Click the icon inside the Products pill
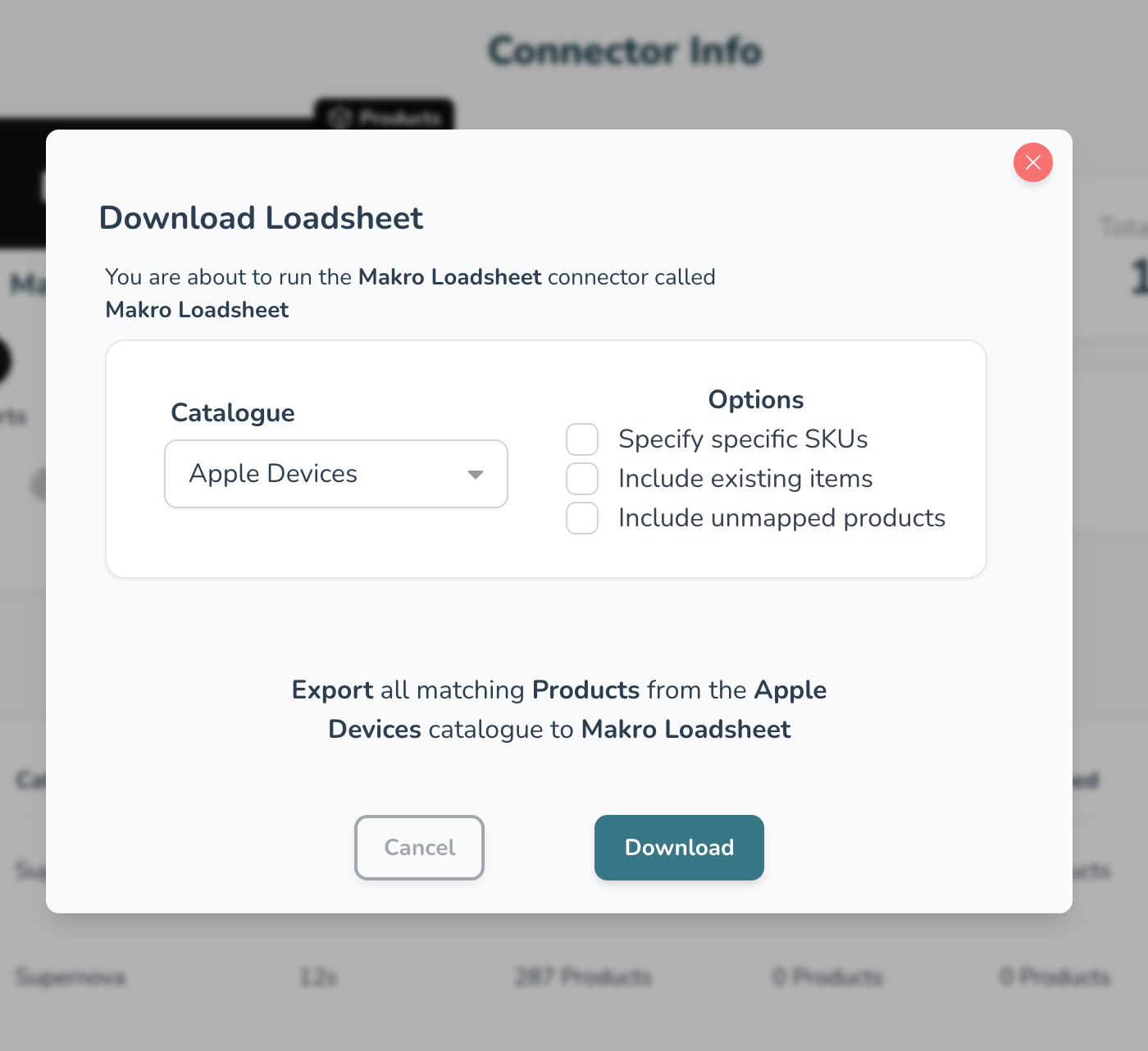The height and width of the screenshot is (1051, 1148). (x=340, y=116)
